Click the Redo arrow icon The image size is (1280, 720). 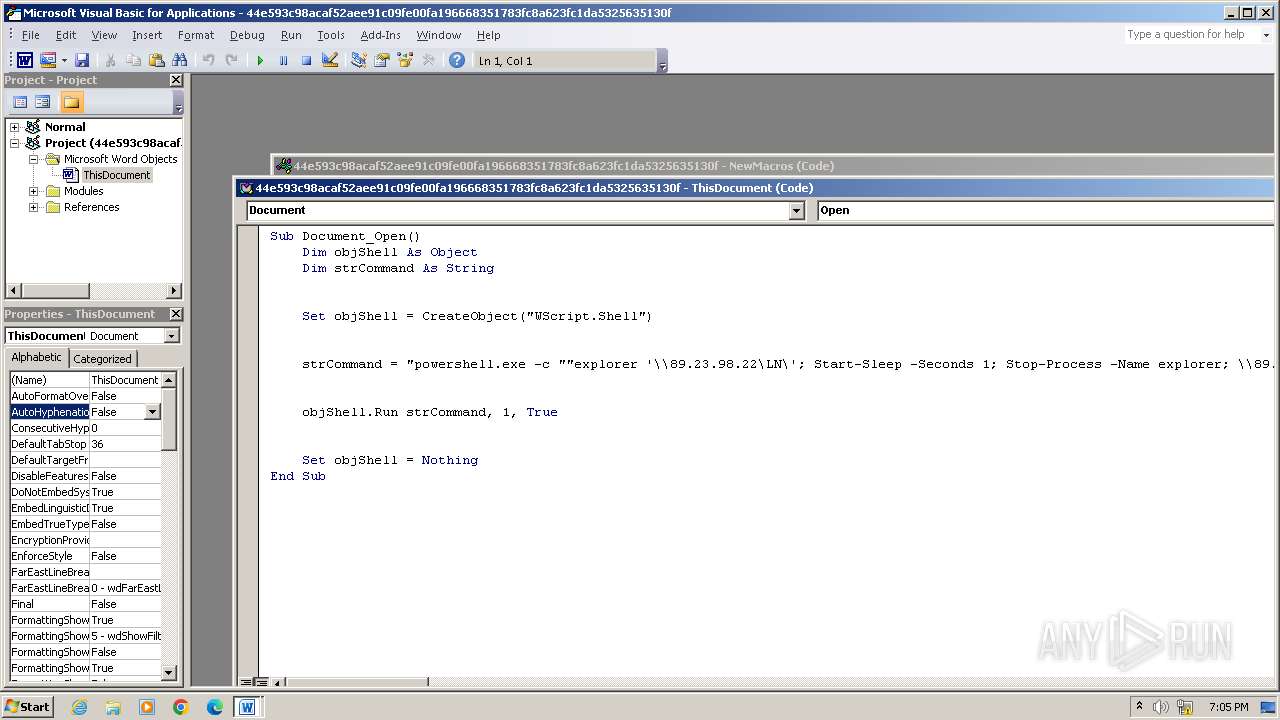[231, 61]
